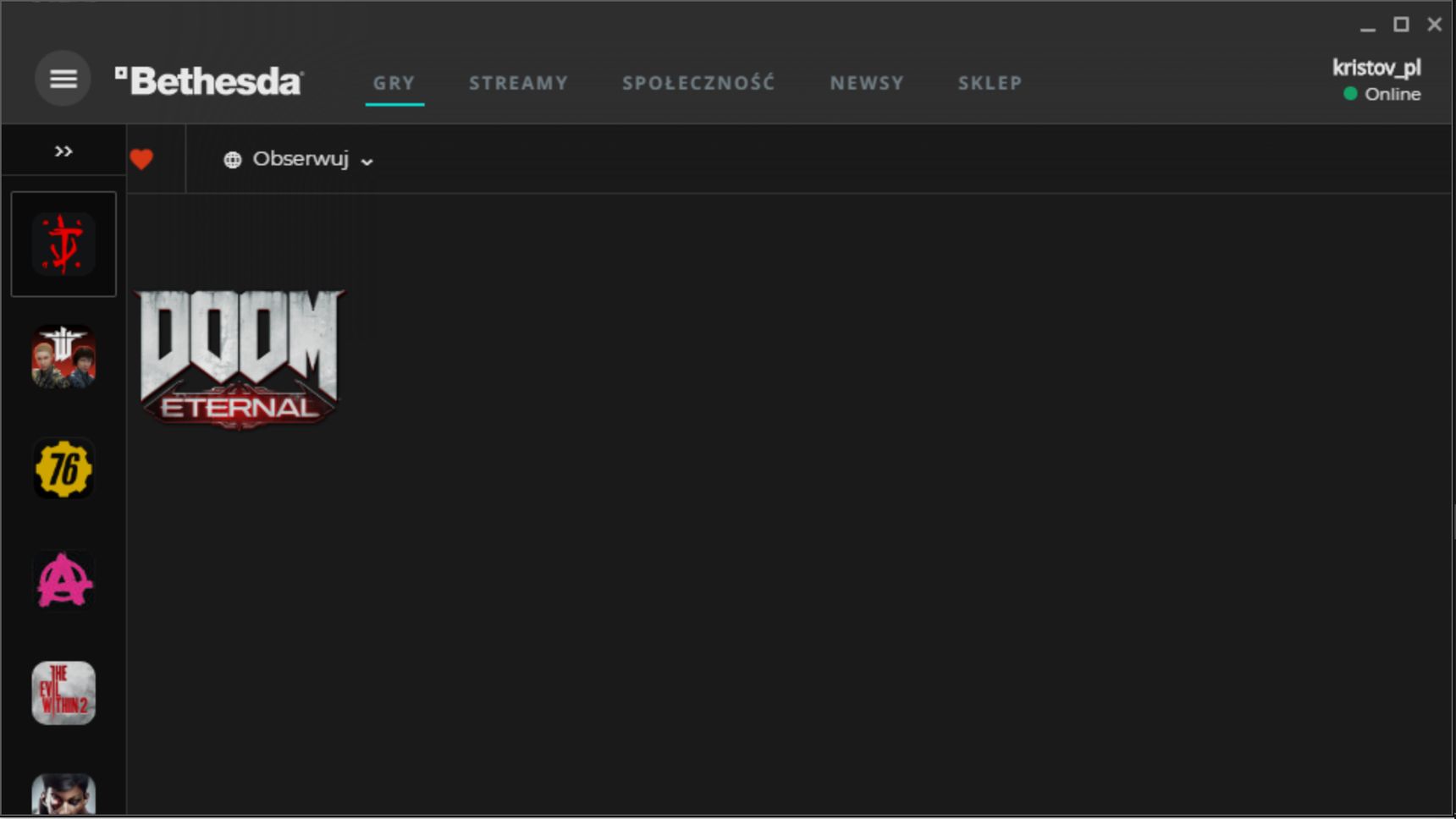Open the kristov_pl account profile
1456x819 pixels.
point(1376,68)
